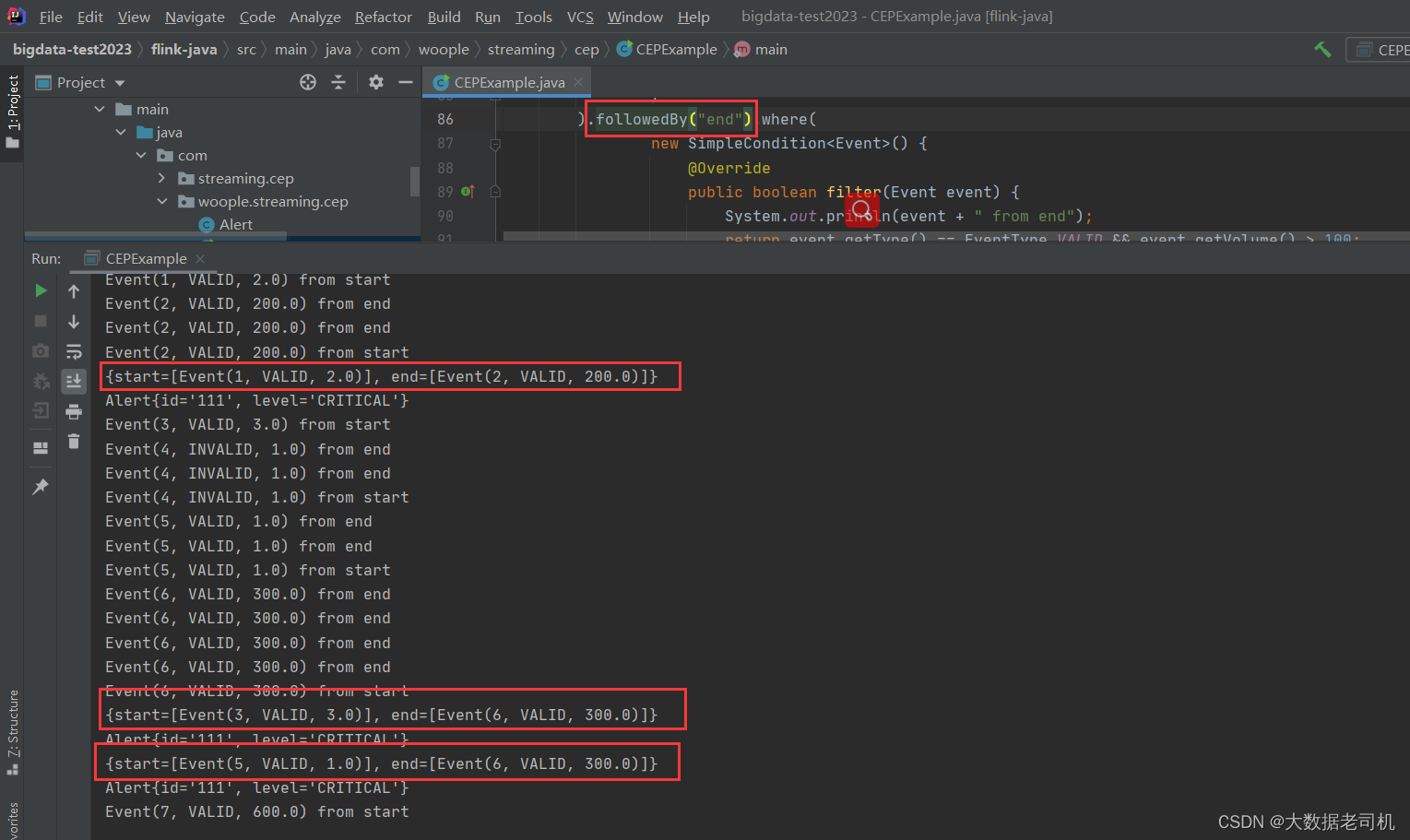The height and width of the screenshot is (840, 1410).
Task: Collapse the woople.streaming.cep package
Action: [162, 201]
